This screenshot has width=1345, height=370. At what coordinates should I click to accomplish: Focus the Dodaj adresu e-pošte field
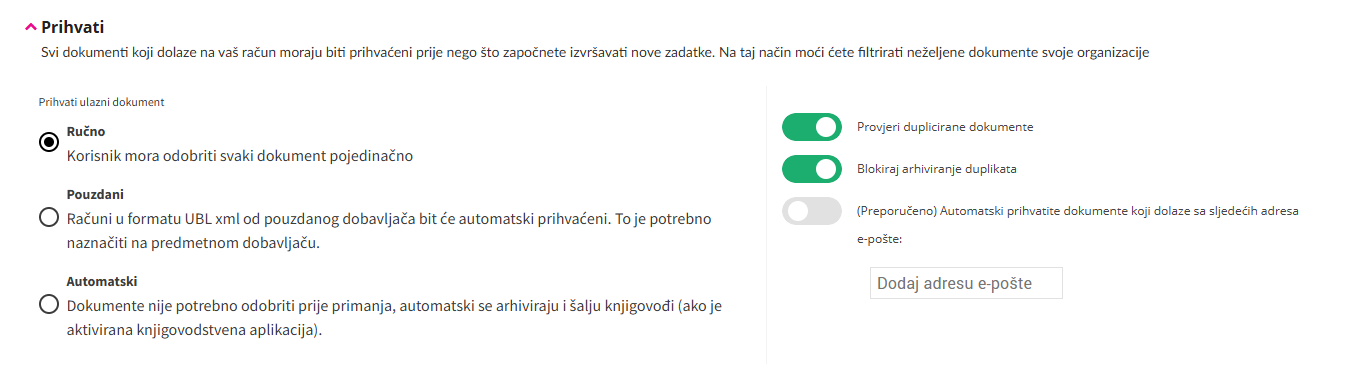click(966, 283)
